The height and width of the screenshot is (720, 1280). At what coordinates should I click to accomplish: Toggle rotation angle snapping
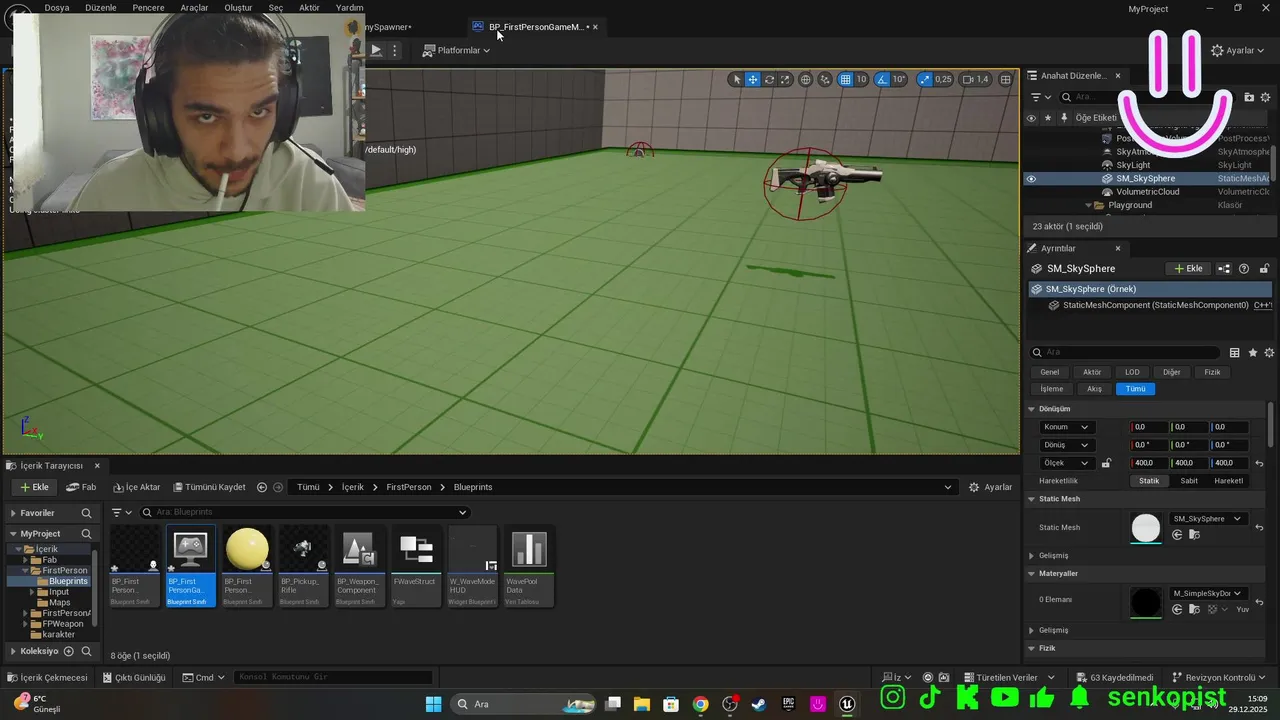pos(882,79)
